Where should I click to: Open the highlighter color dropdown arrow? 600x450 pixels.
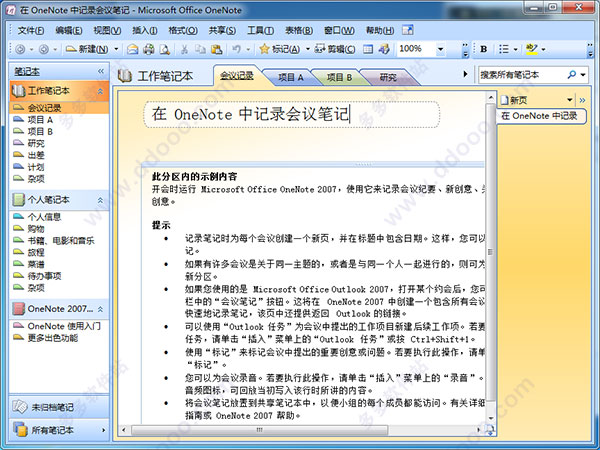pyautogui.click(x=543, y=49)
